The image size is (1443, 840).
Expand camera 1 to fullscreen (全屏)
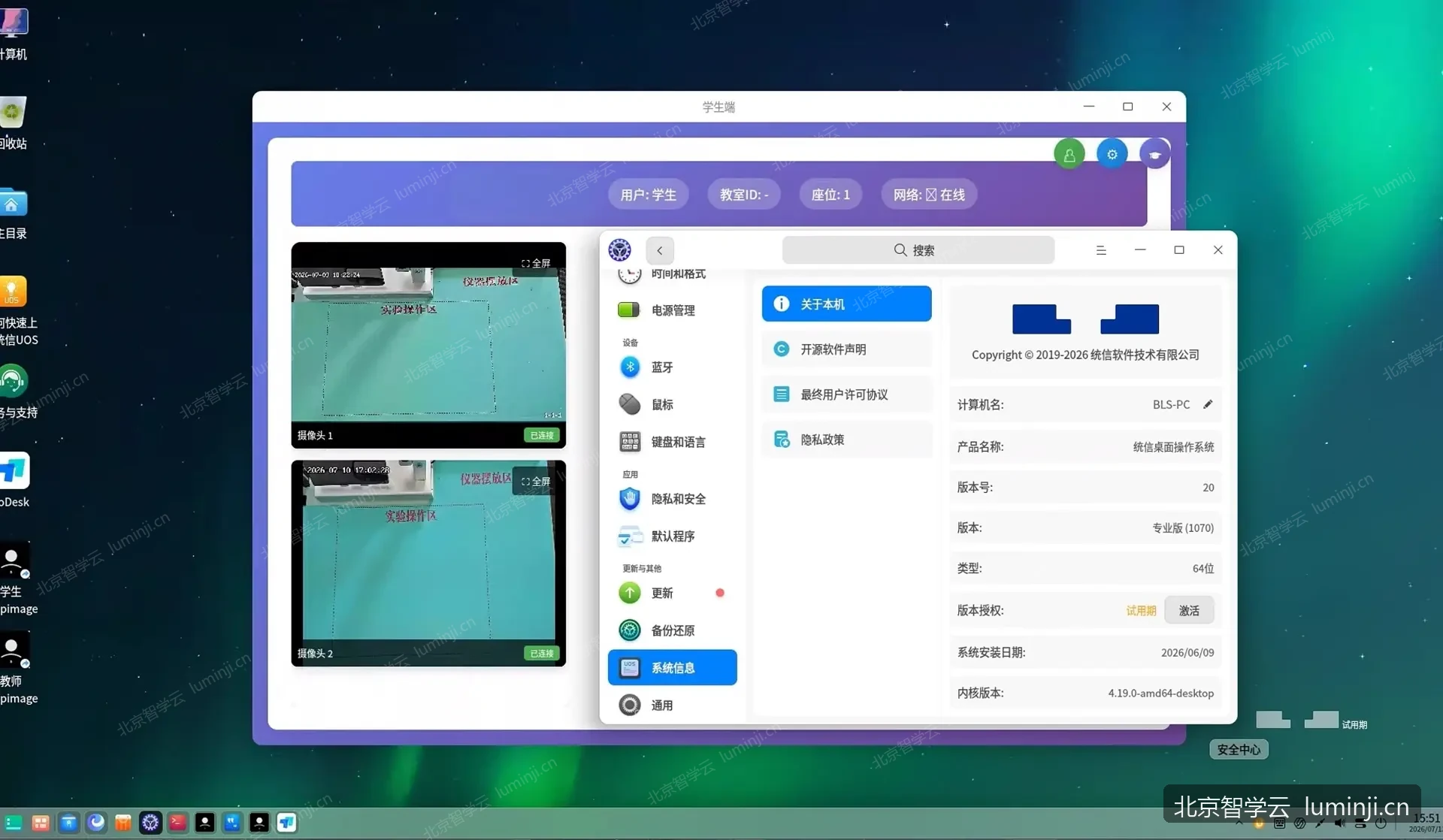536,263
